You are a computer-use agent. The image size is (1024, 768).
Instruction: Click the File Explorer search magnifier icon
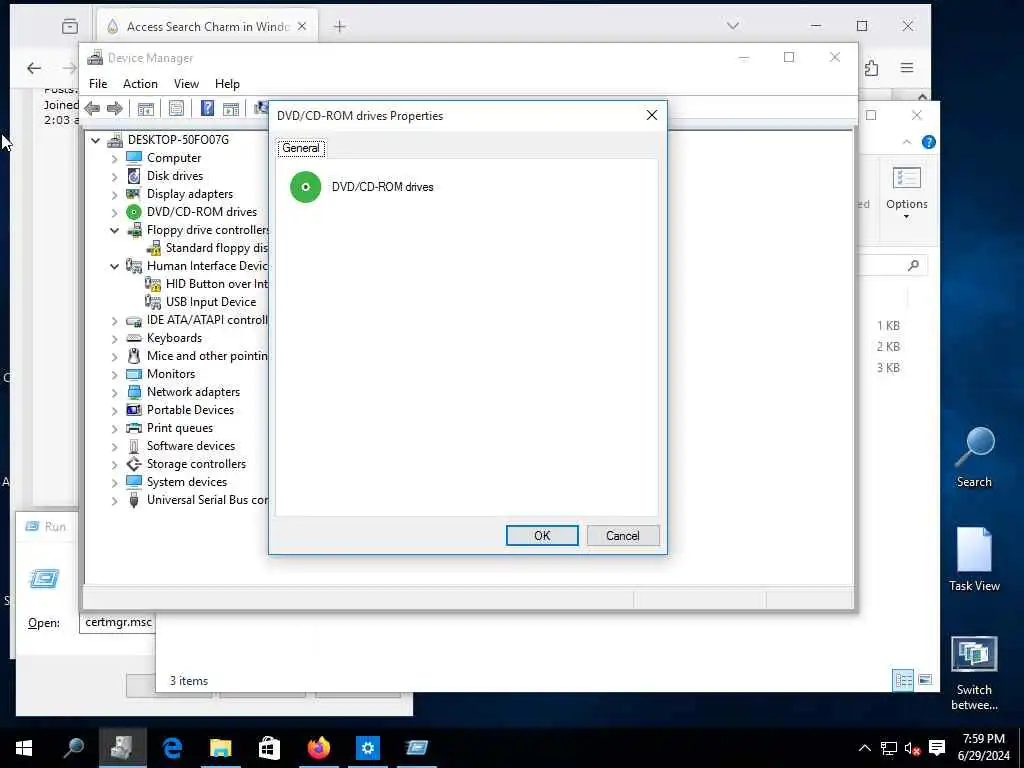913,265
